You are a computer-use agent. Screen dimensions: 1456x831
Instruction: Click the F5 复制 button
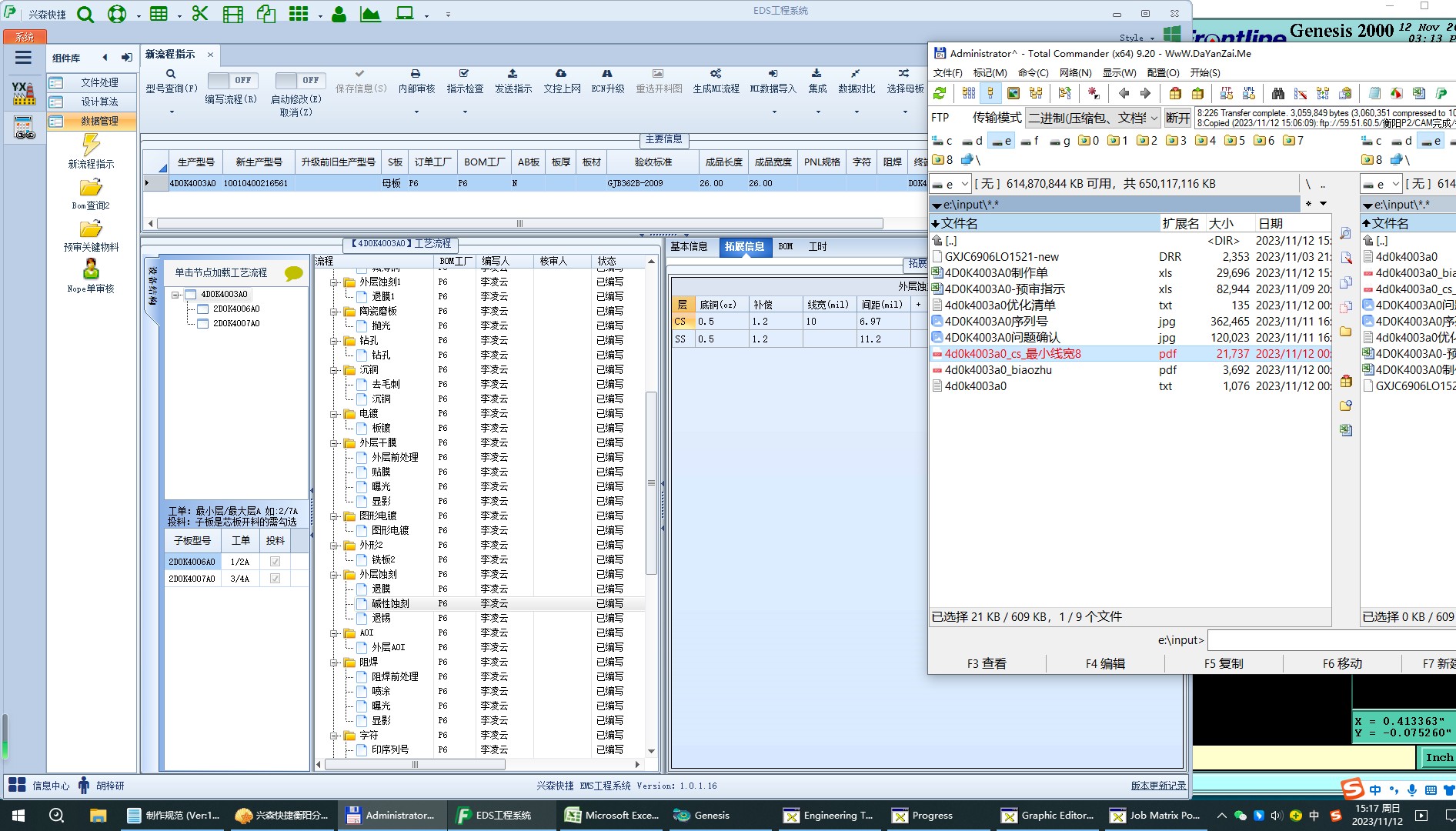click(1224, 663)
